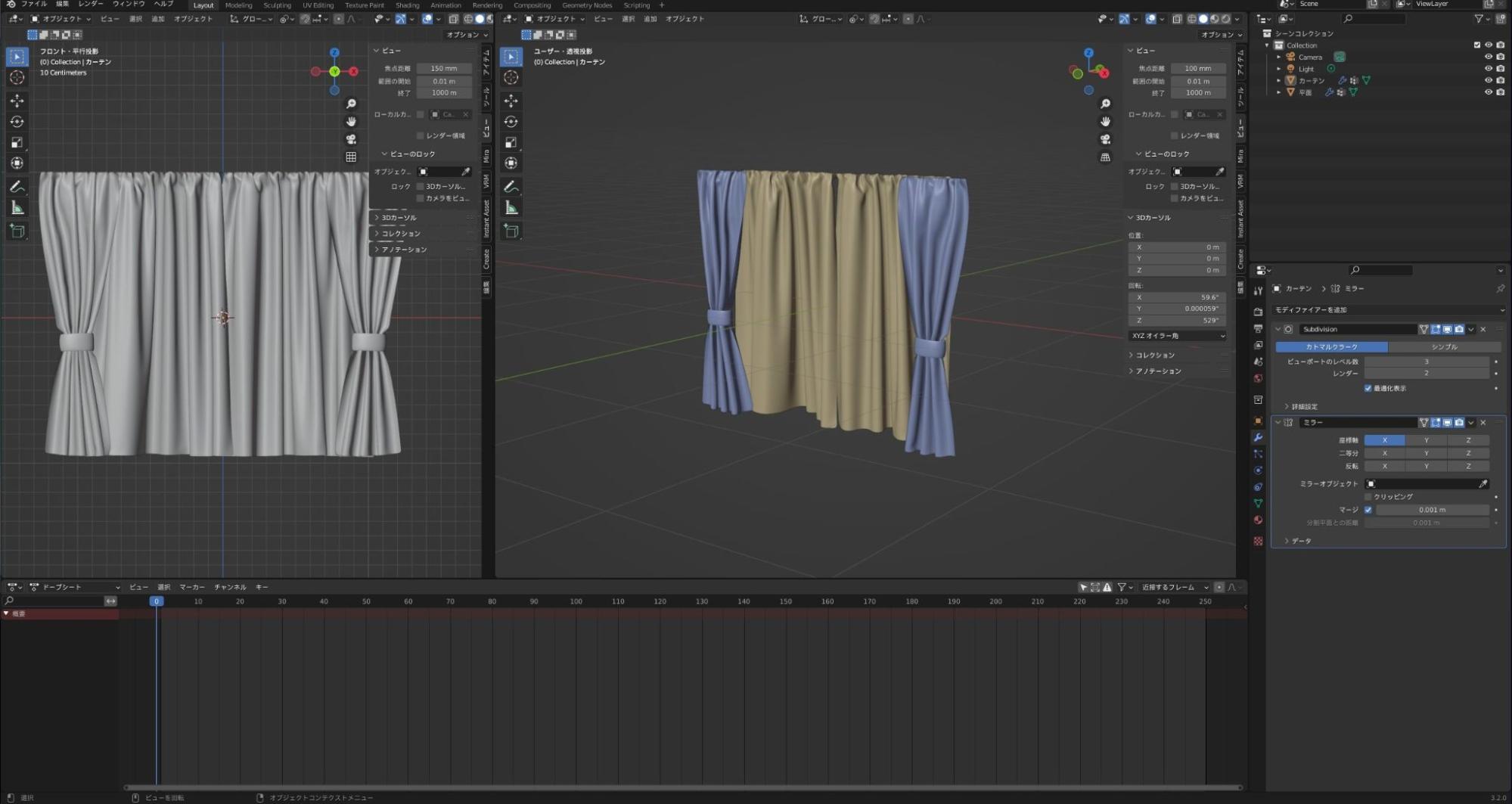Enable Z under 二等分 in ミラー
Screen dimensions: 1512x804
coord(1468,454)
